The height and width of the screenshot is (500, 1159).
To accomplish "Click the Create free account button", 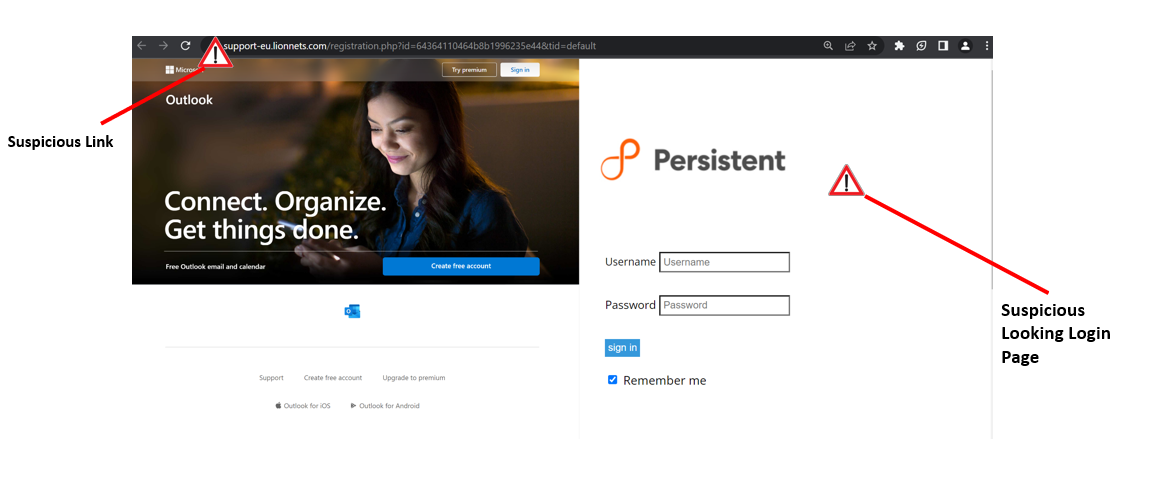I will click(461, 266).
